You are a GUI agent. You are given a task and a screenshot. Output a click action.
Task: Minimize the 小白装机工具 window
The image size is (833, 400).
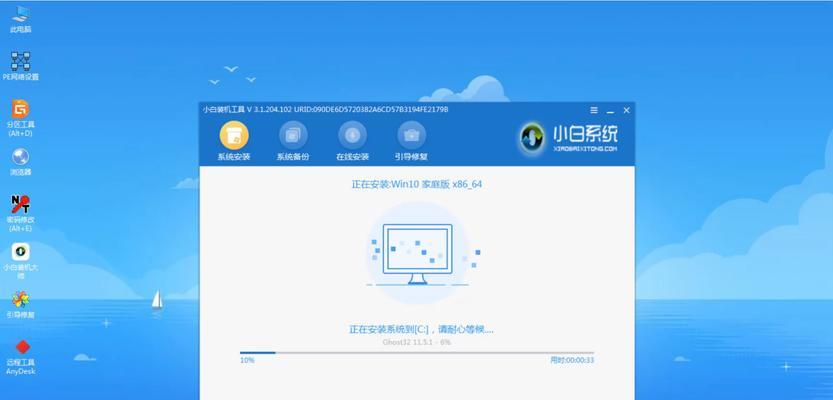[x=610, y=110]
